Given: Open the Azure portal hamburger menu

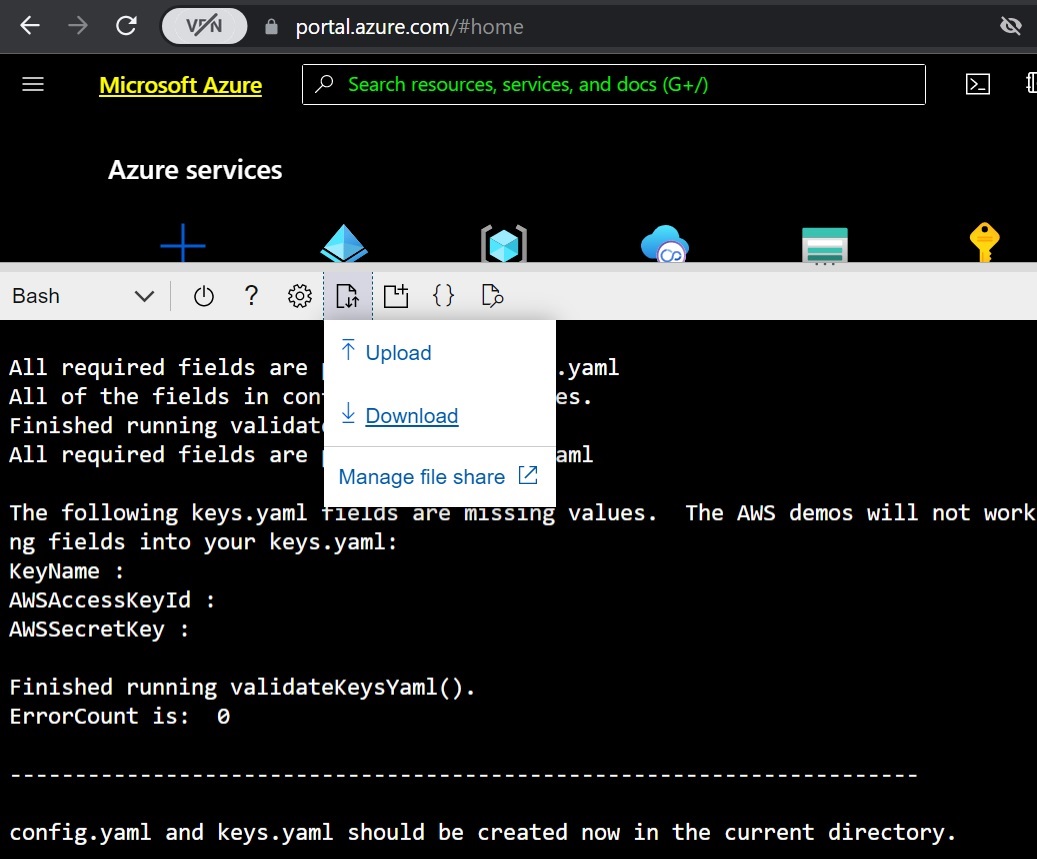Looking at the screenshot, I should pyautogui.click(x=33, y=85).
